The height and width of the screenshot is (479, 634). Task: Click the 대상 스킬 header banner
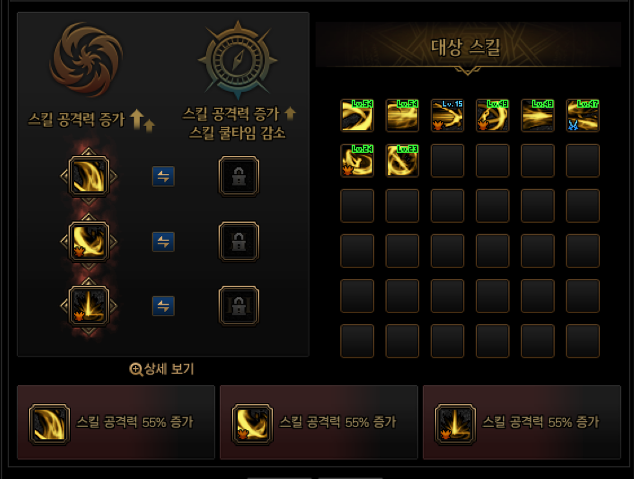tap(468, 45)
